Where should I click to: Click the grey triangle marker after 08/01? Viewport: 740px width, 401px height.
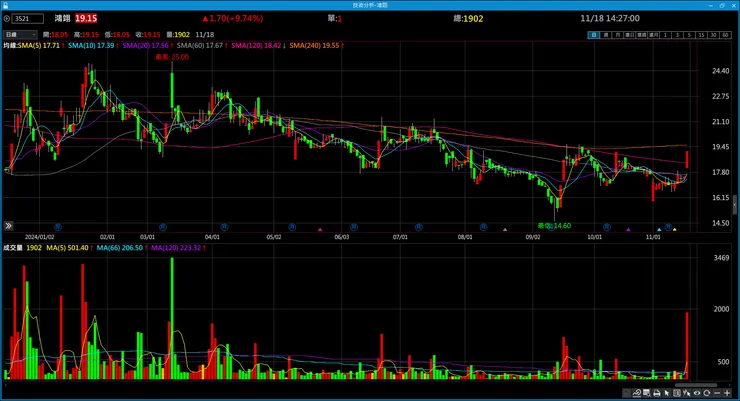click(505, 230)
